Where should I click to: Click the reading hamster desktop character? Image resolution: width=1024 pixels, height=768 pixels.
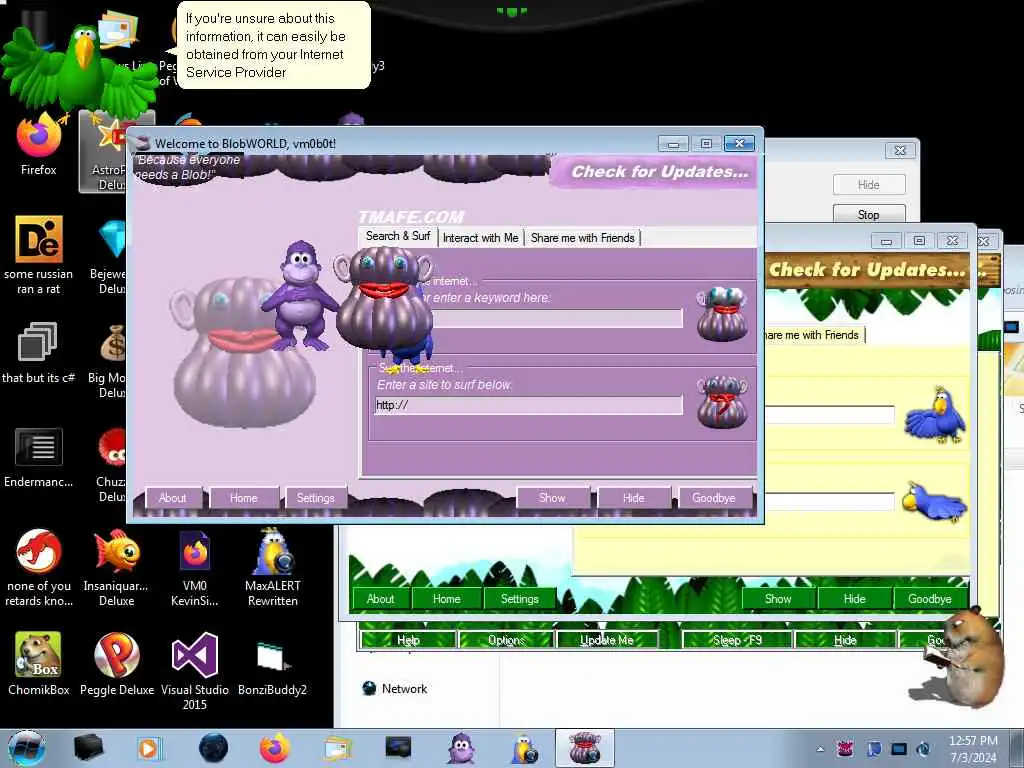[x=965, y=658]
